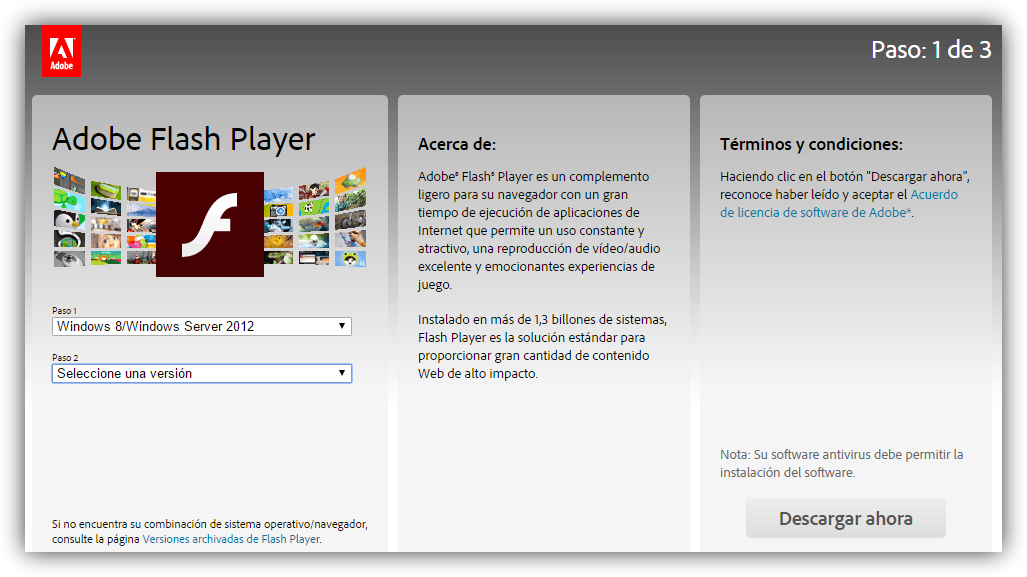The height and width of the screenshot is (577, 1027).
Task: Click the large Flash Player 'f' logo
Action: pyautogui.click(x=209, y=222)
